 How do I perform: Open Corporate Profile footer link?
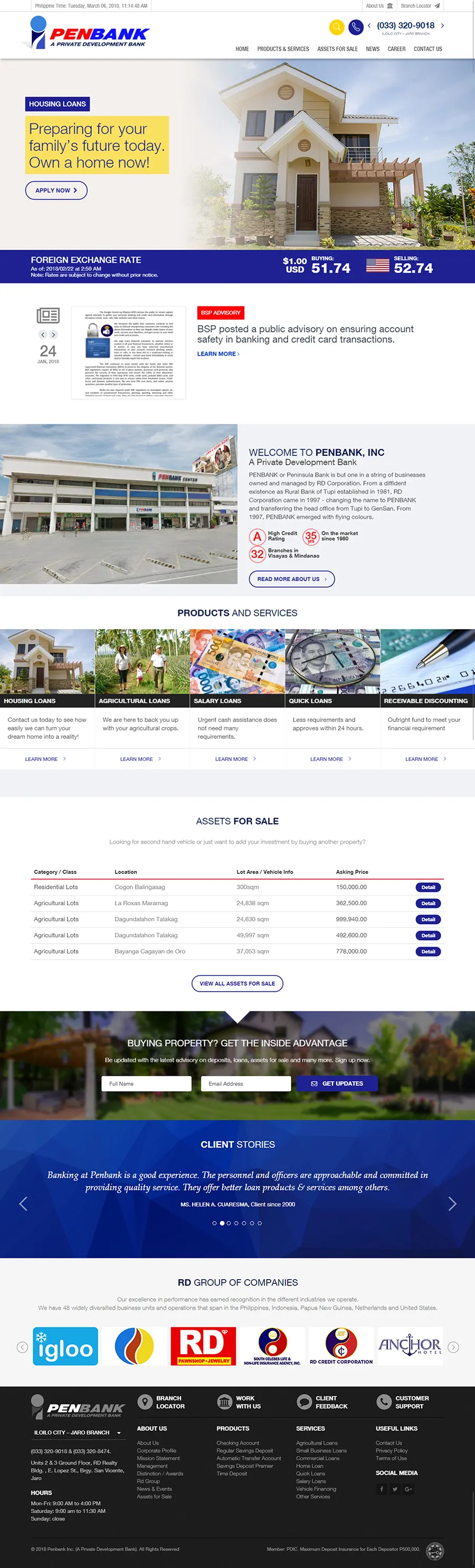pyautogui.click(x=156, y=1451)
